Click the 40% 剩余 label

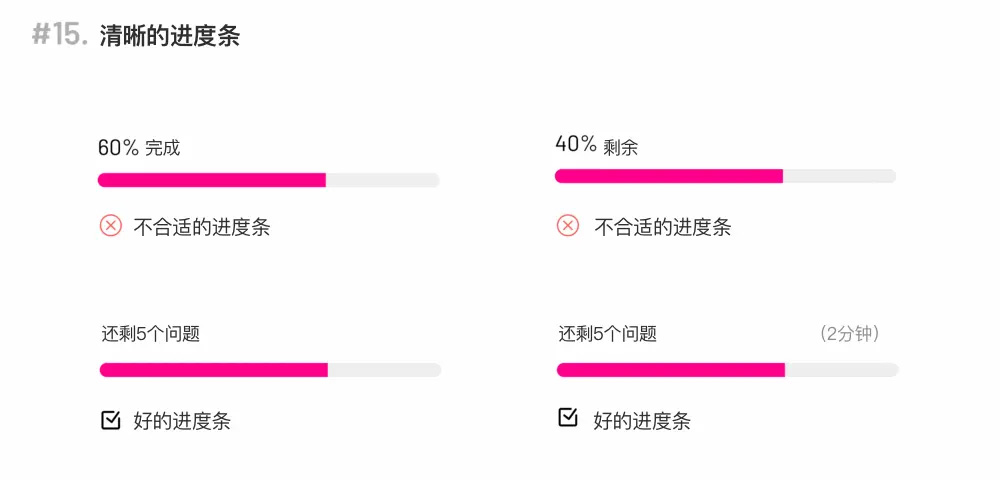[596, 145]
